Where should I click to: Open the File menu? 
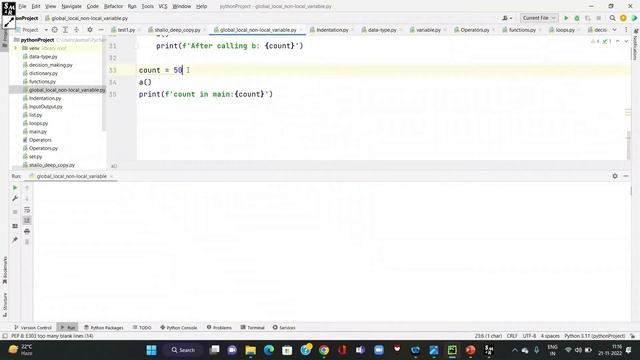coord(22,6)
